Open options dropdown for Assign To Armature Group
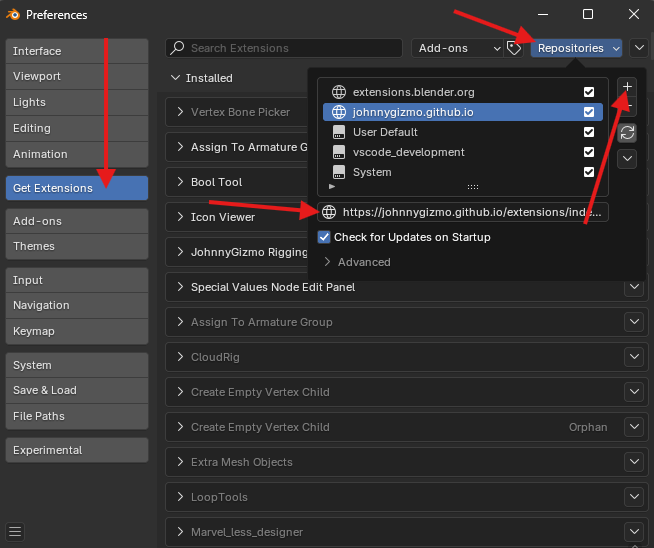654x548 pixels. (x=634, y=322)
